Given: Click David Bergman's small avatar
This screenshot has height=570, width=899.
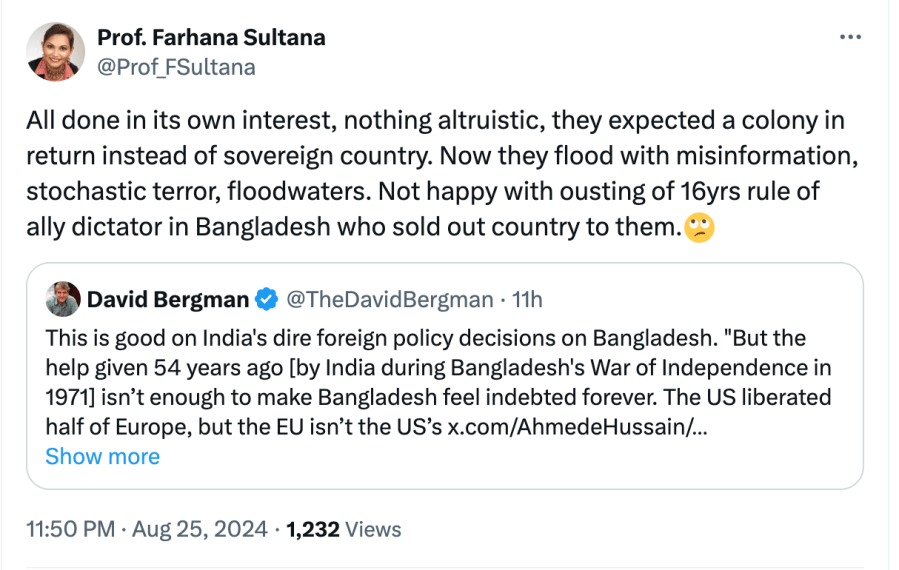Looking at the screenshot, I should click(x=62, y=299).
